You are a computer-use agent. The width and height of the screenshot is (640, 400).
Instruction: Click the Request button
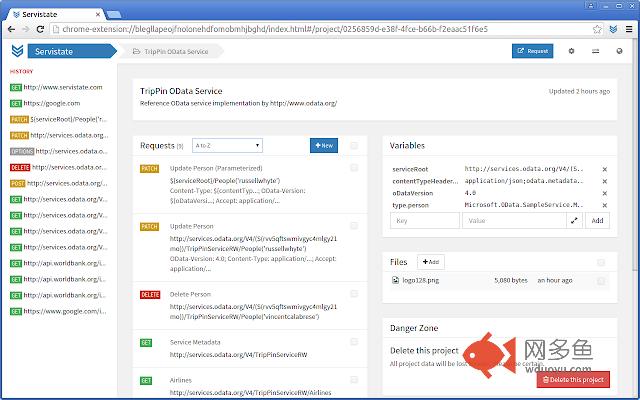point(533,51)
